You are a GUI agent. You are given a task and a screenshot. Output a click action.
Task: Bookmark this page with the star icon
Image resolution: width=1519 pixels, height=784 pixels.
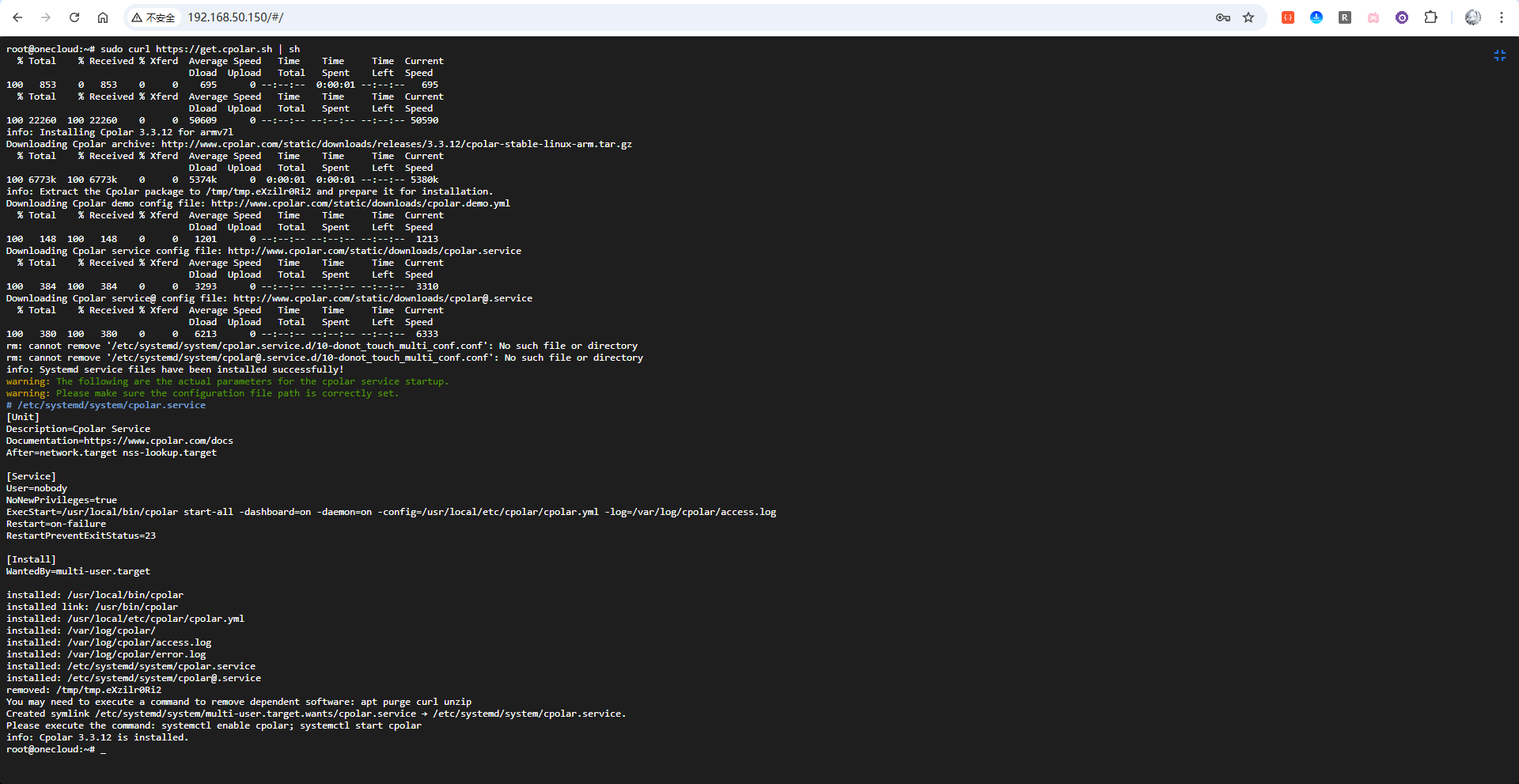1248,17
